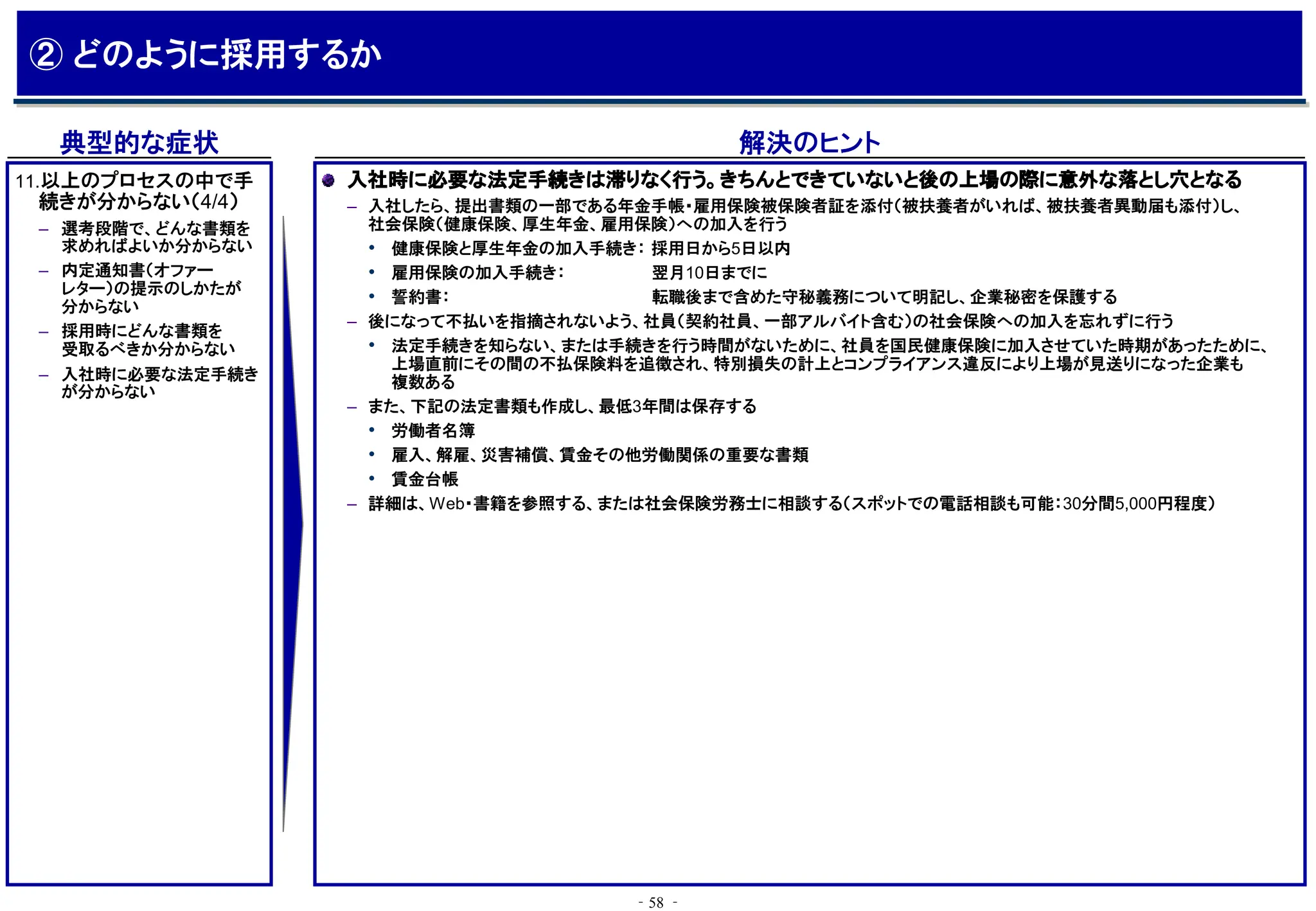Click the line 選考段階で、どんな書類を求めればよいか分からない
This screenshot has width=1316, height=911.
[x=157, y=237]
